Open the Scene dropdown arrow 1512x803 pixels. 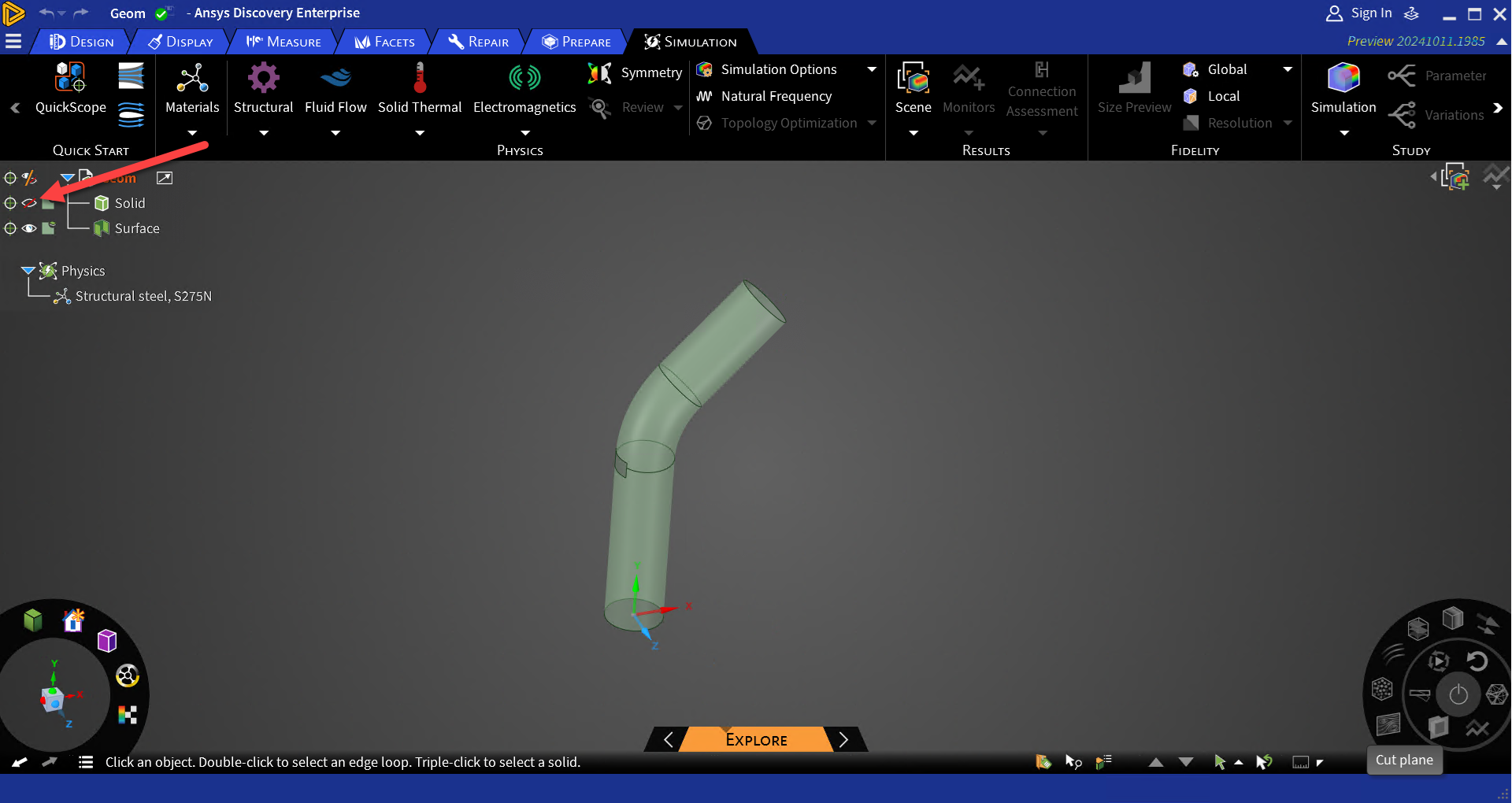click(x=913, y=133)
